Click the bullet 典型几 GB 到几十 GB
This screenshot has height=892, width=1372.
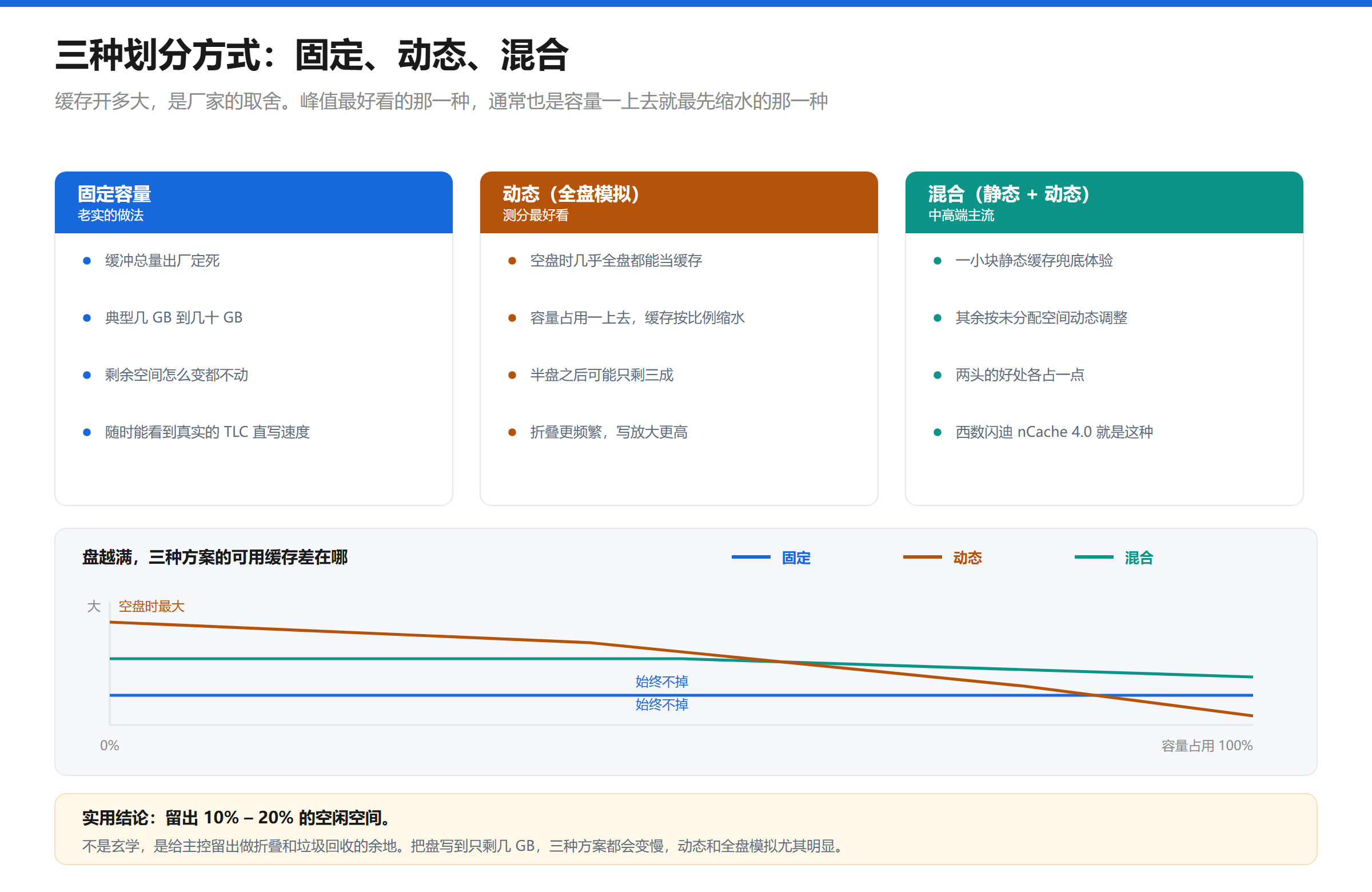[174, 318]
